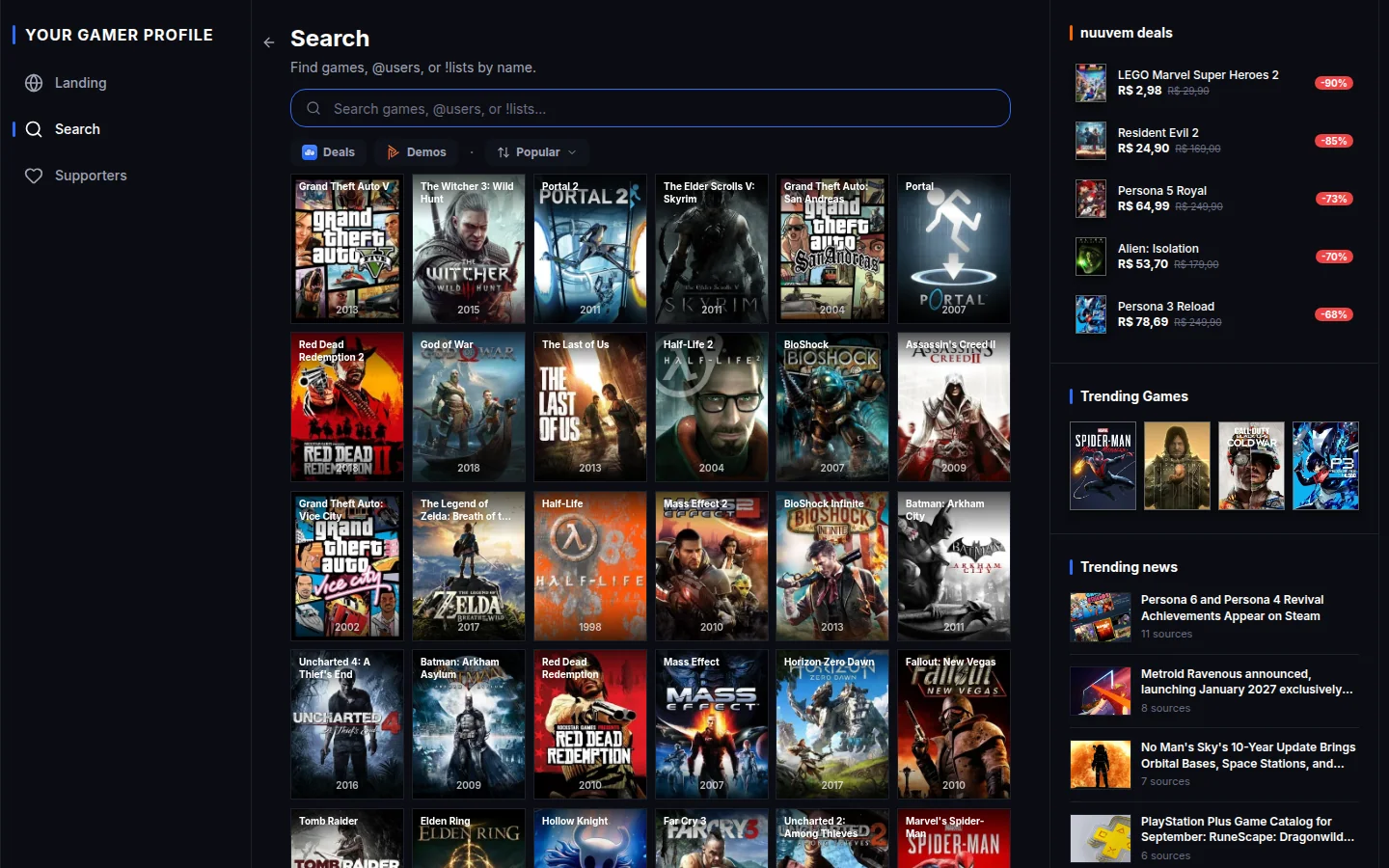Click the sort arrows icon beside Popular
Screen dimensions: 1389x868
[504, 152]
